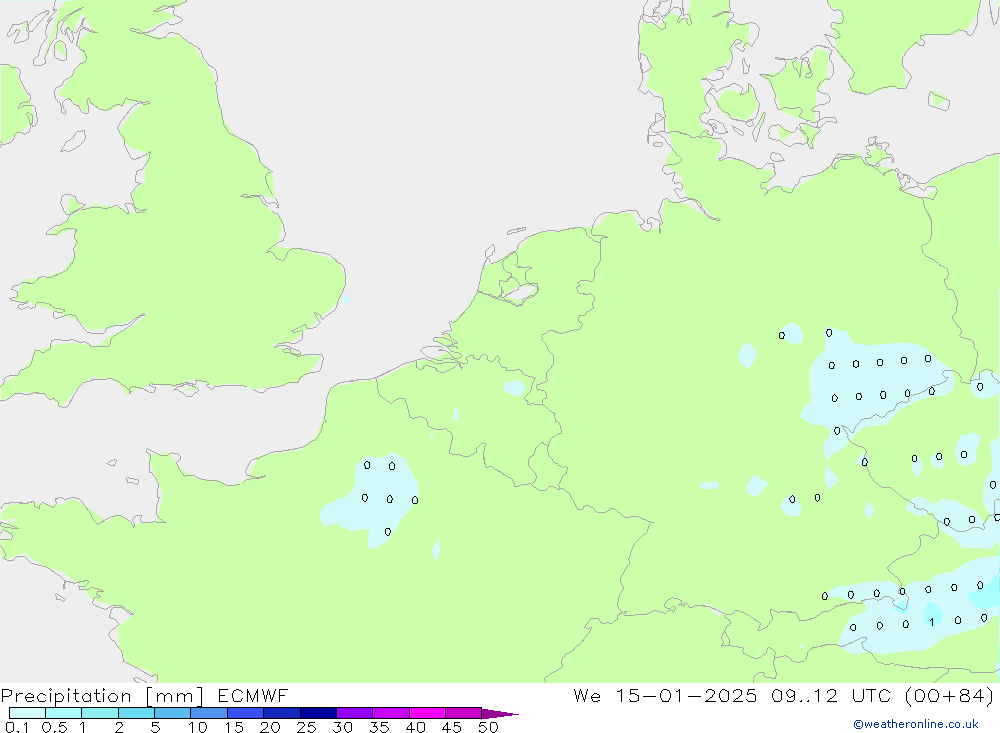The height and width of the screenshot is (733, 1000).
Task: Select the 5–10 mm legend color swatch
Action: coord(173,713)
